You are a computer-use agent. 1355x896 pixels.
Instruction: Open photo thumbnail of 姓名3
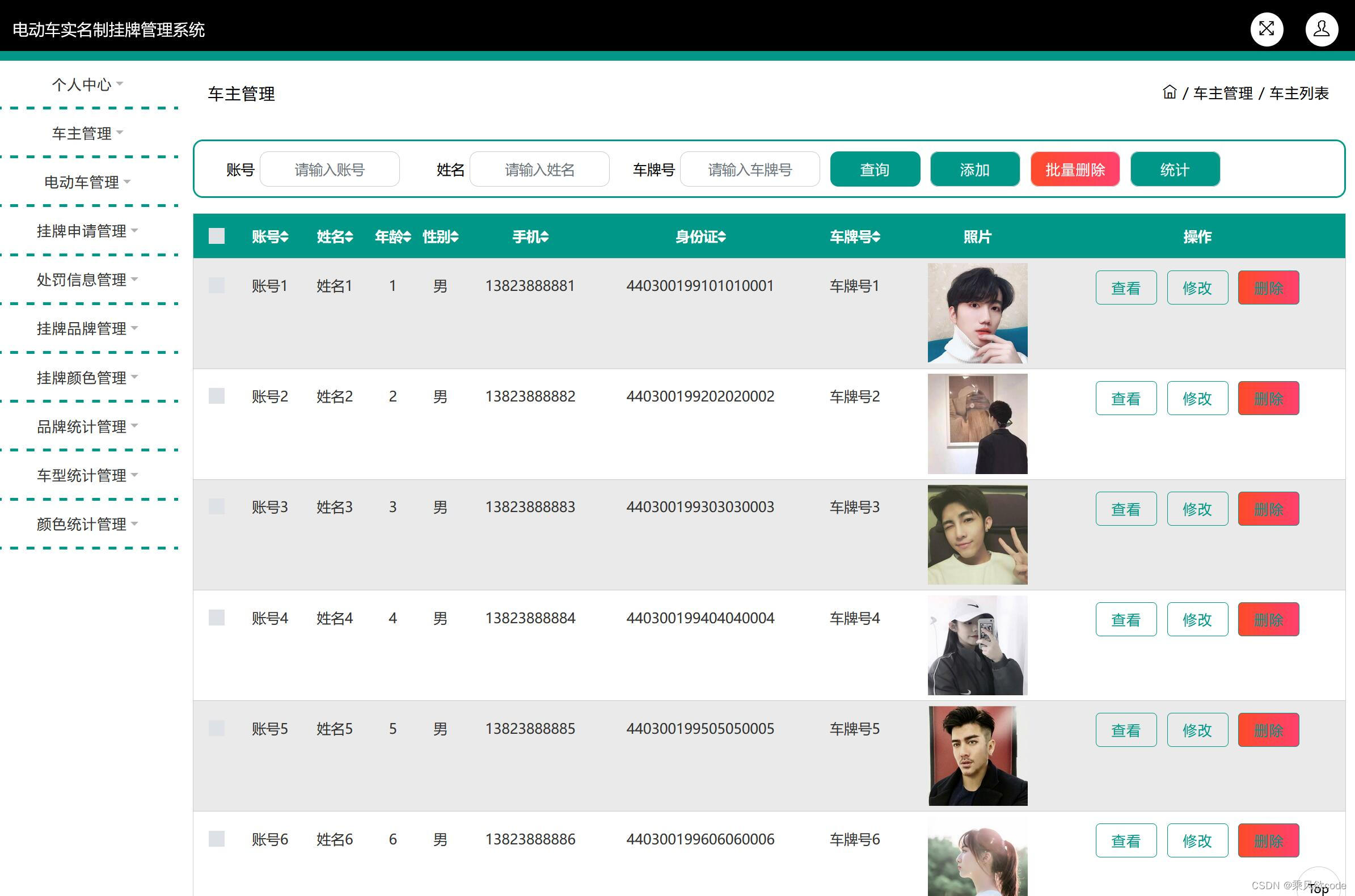pos(977,534)
